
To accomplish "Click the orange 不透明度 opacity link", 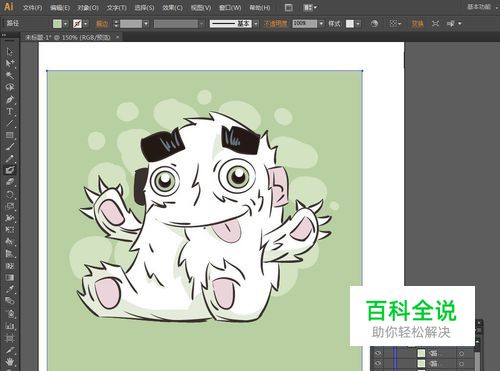I will [275, 24].
